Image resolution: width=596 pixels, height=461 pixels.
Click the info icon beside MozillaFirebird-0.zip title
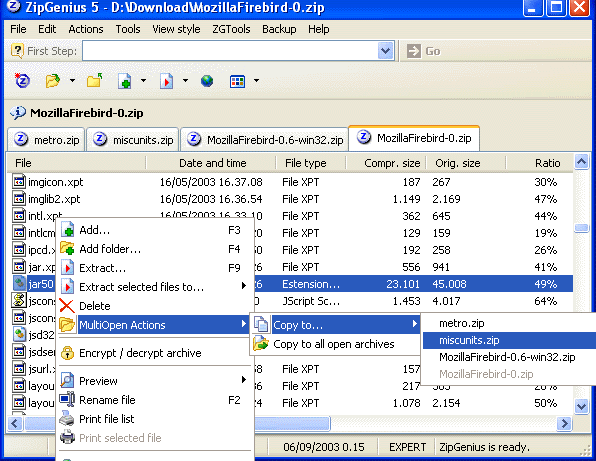pyautogui.click(x=17, y=112)
